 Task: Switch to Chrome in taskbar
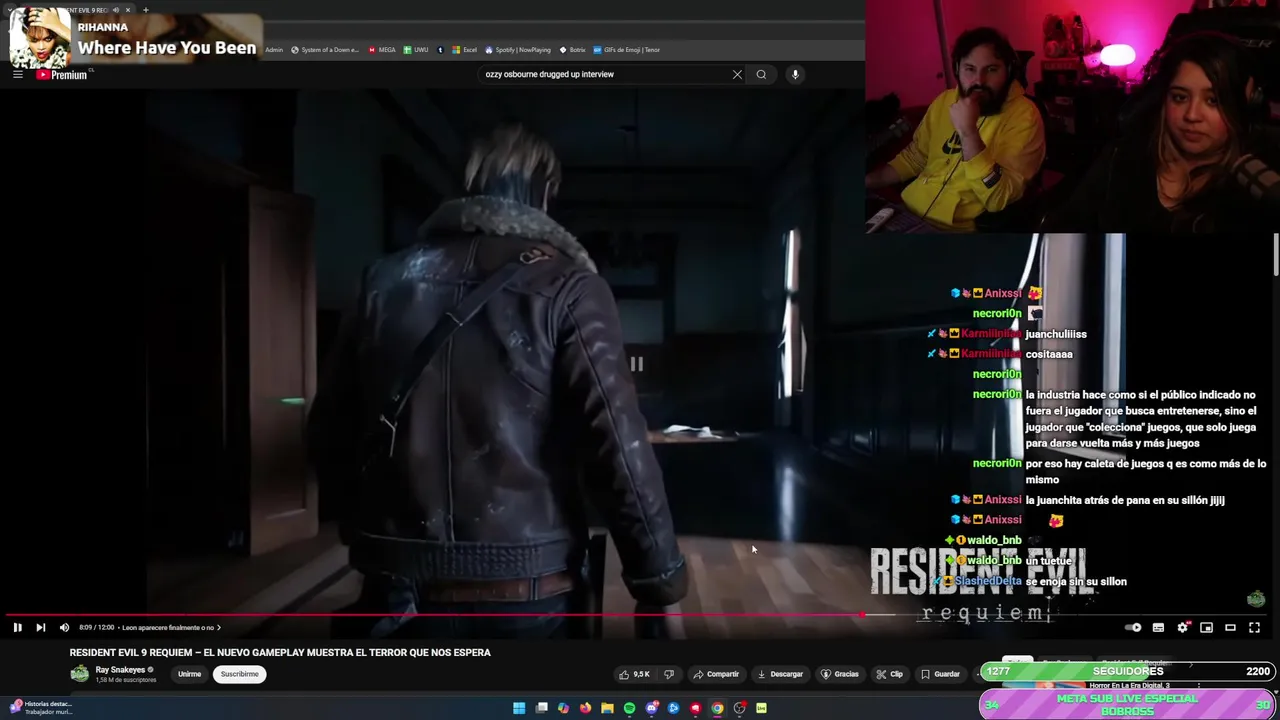pyautogui.click(x=717, y=708)
